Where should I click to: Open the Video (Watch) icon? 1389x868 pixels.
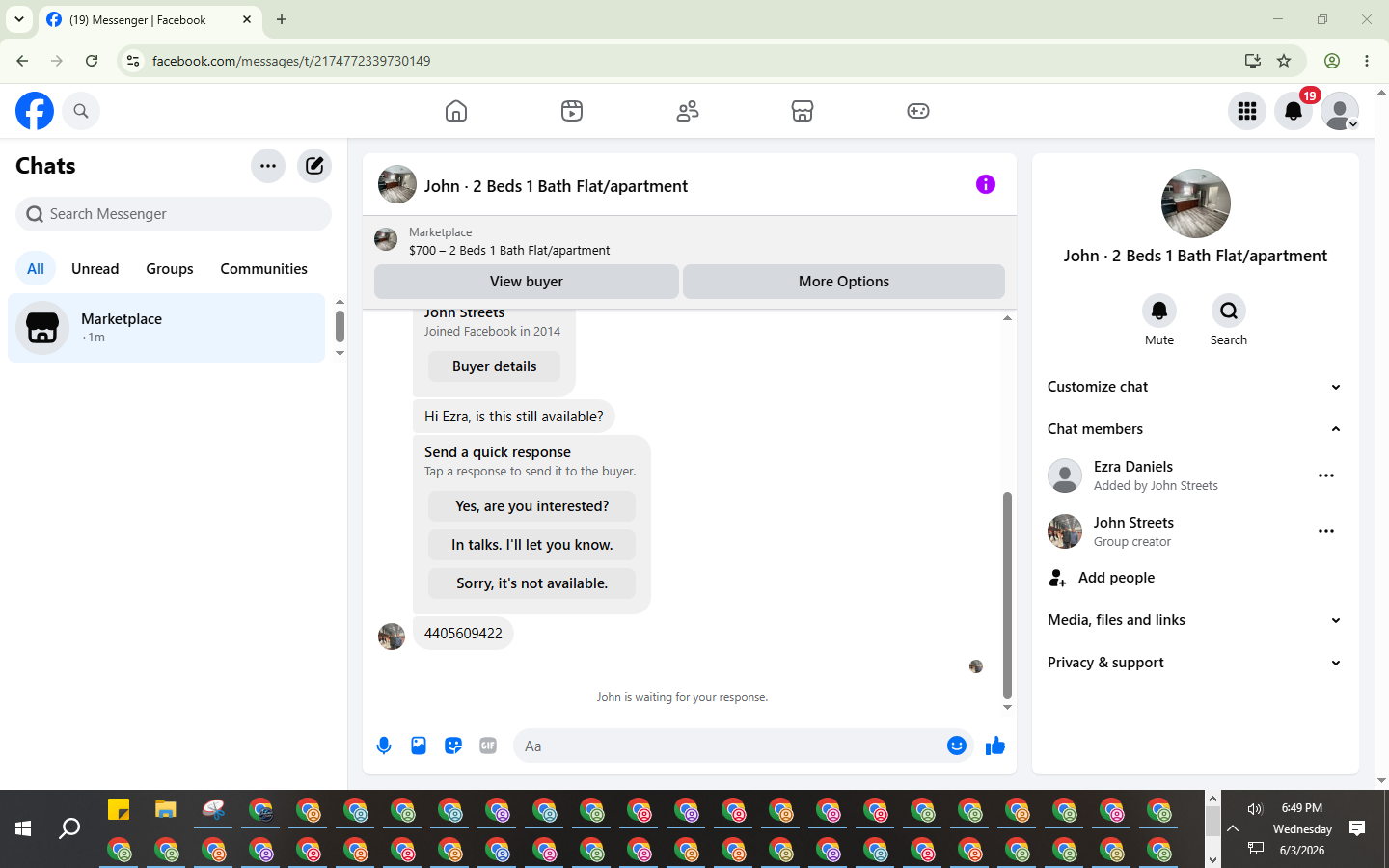click(572, 111)
